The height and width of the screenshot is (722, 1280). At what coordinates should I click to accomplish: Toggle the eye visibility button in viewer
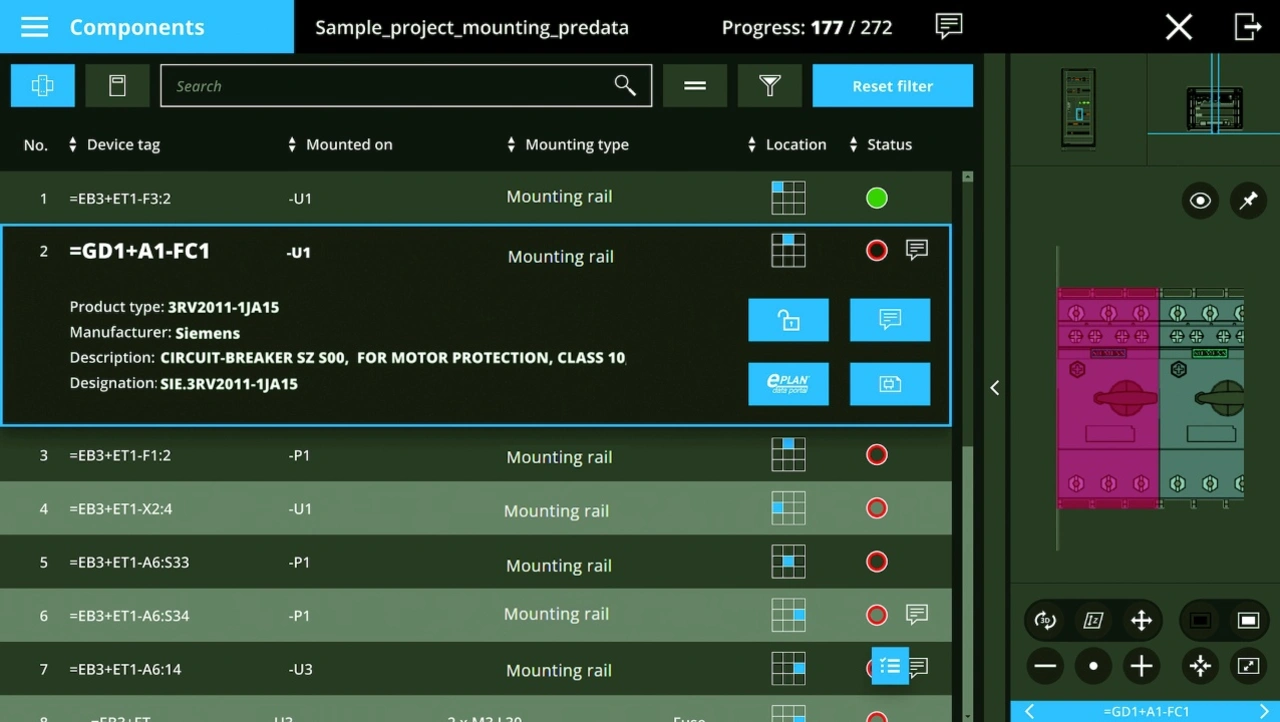pyautogui.click(x=1200, y=201)
